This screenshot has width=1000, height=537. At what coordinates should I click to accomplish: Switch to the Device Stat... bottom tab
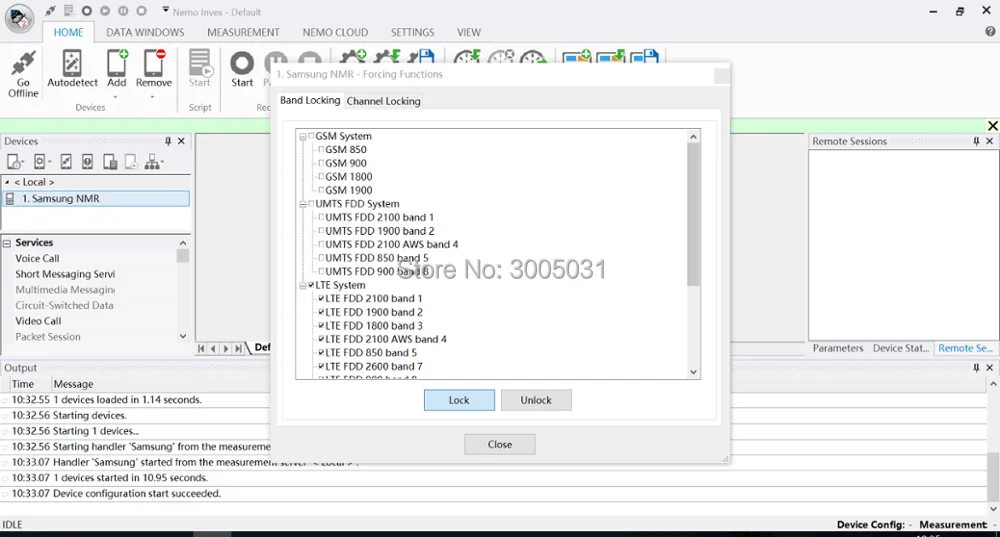tap(901, 348)
